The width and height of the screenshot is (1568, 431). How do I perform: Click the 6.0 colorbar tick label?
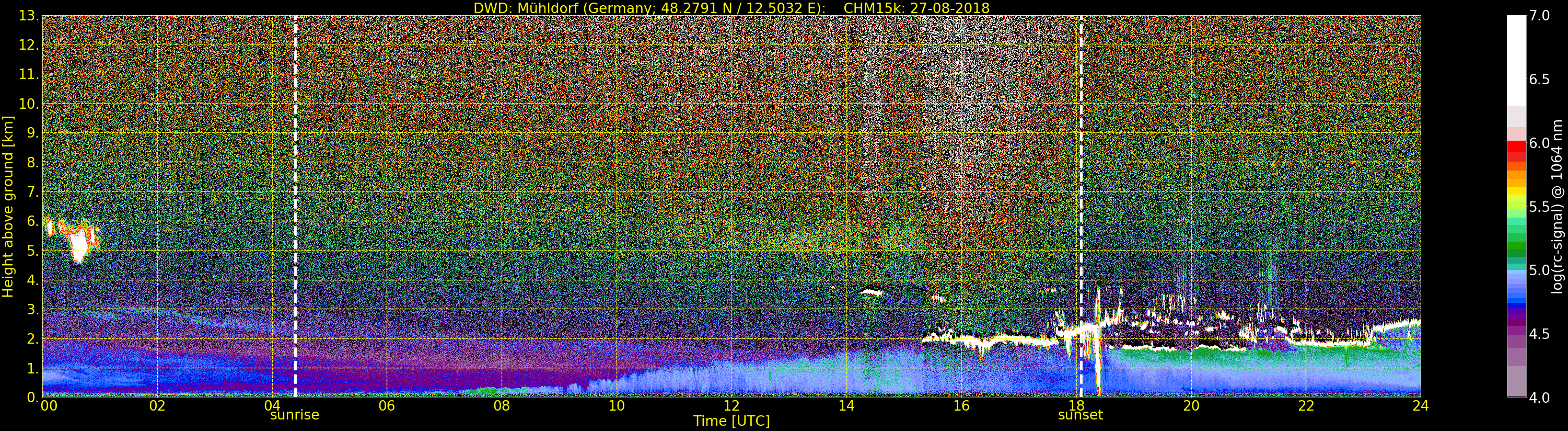pyautogui.click(x=1539, y=143)
